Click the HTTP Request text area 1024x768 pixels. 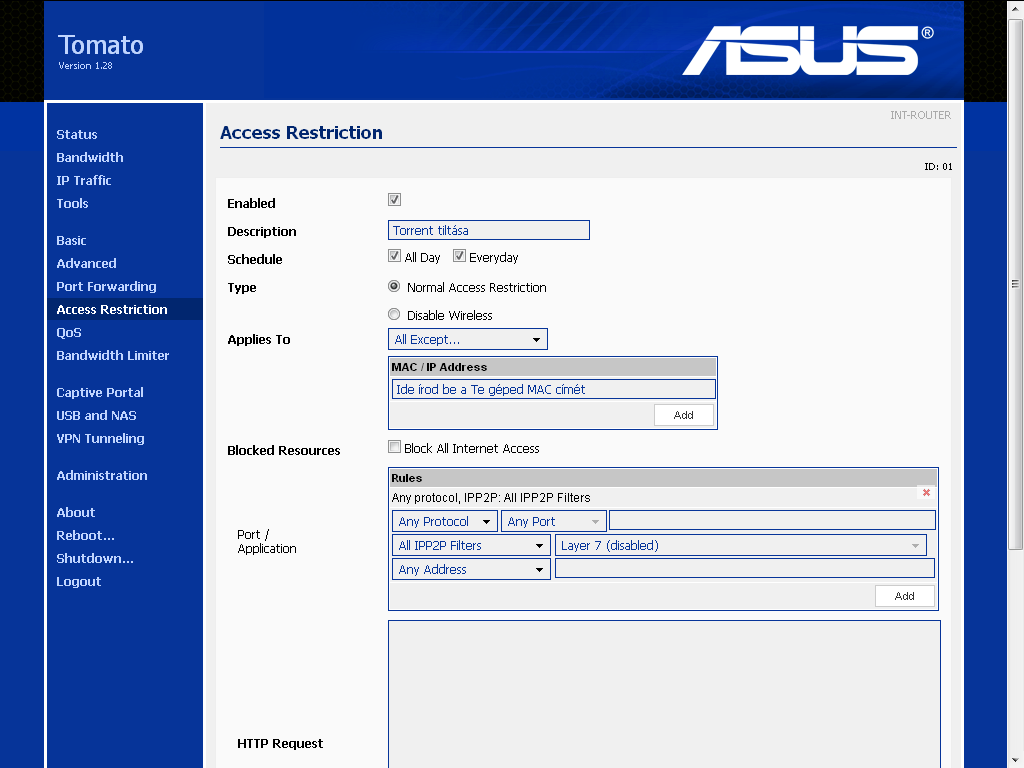664,694
